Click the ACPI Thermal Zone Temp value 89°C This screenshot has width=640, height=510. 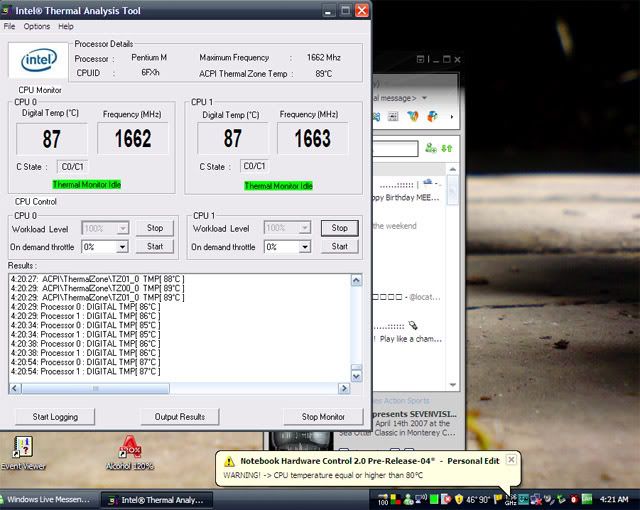click(324, 74)
